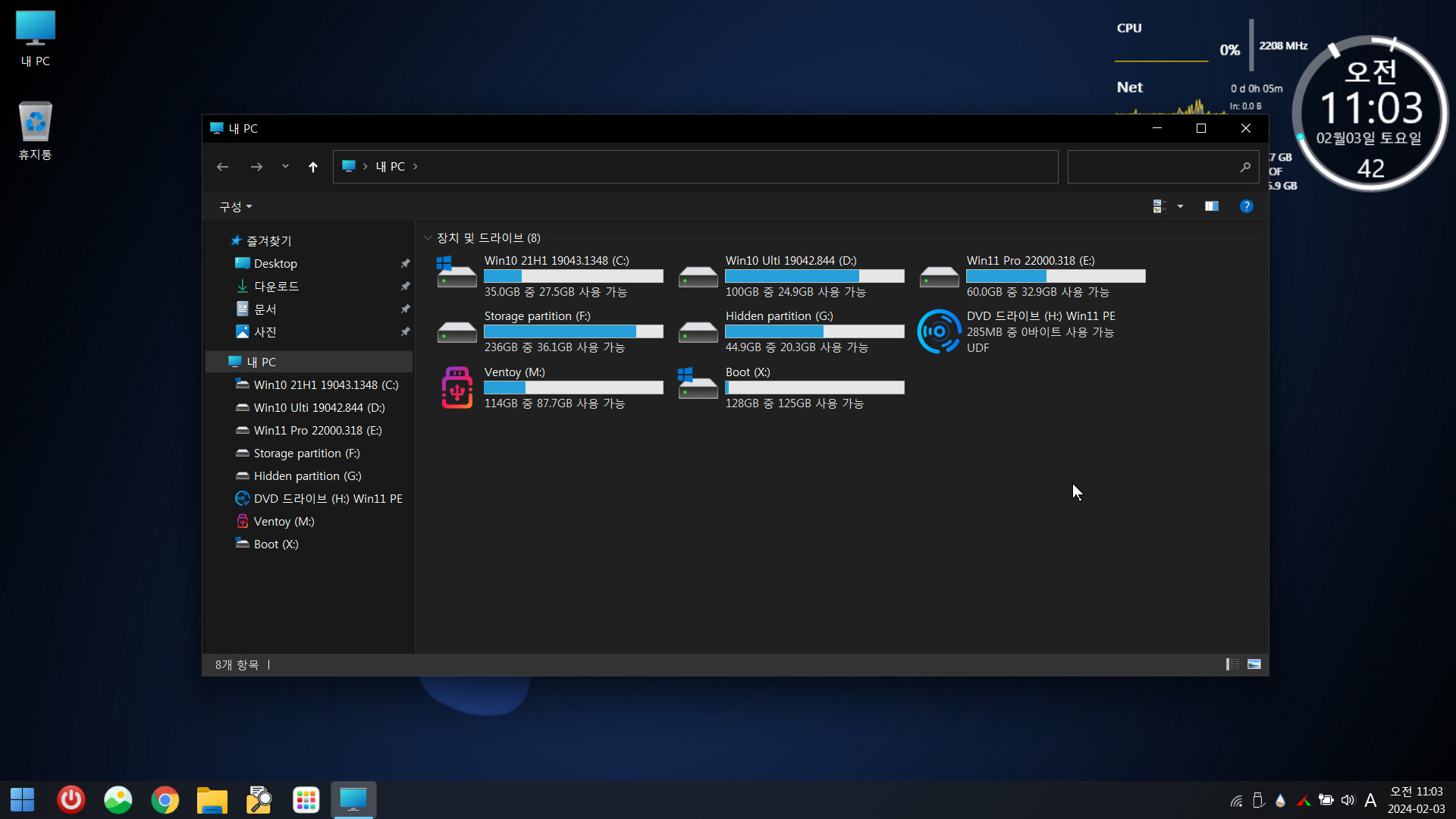Click the address bar path field

[x=695, y=167]
